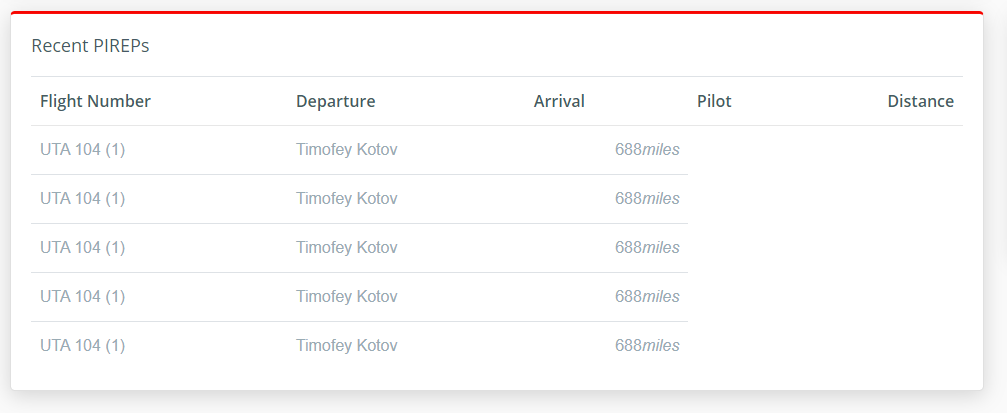Click 688 miles in the last row
This screenshot has width=1007, height=413.
click(647, 346)
